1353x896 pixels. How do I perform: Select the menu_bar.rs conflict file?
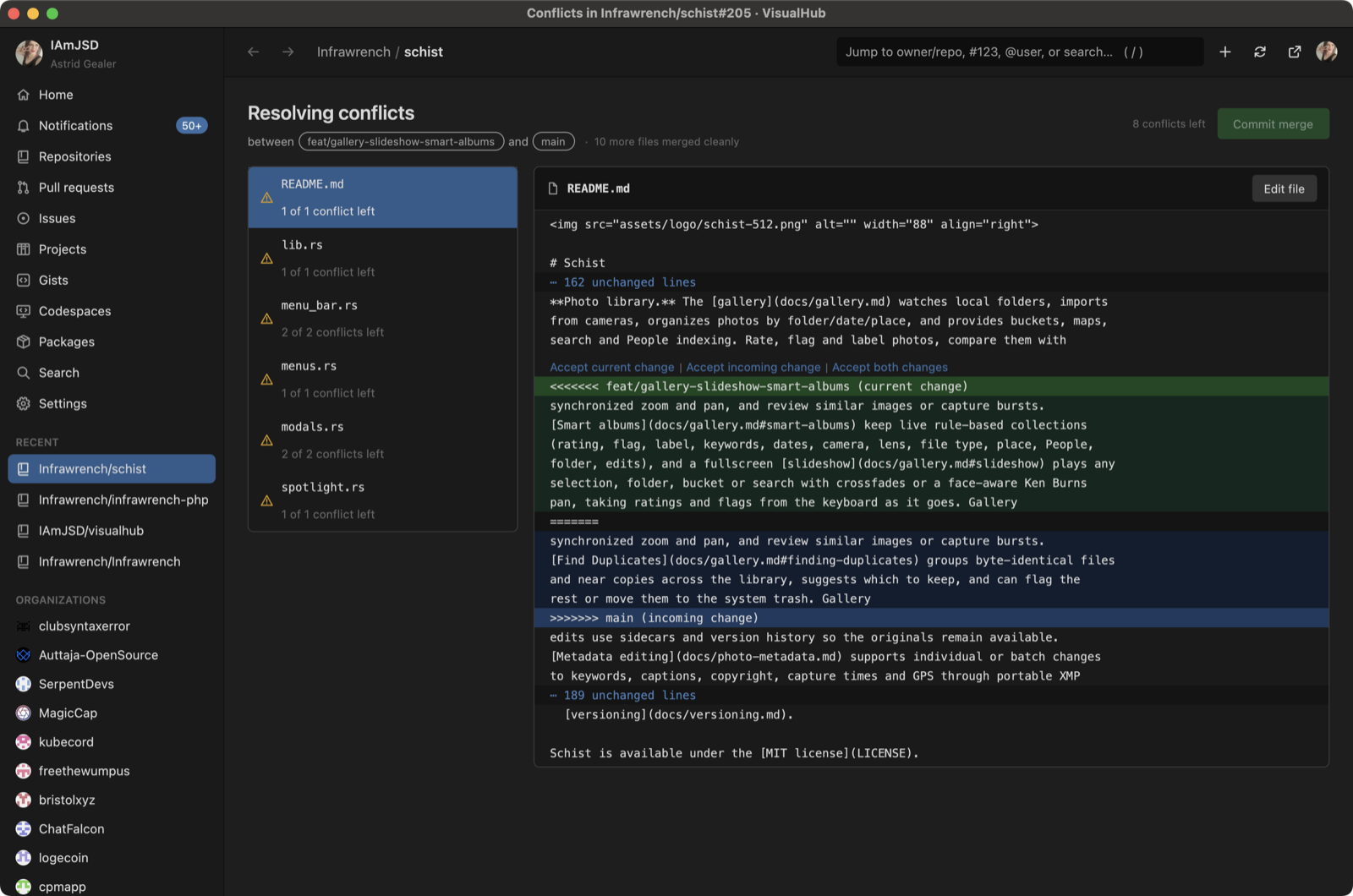point(382,319)
